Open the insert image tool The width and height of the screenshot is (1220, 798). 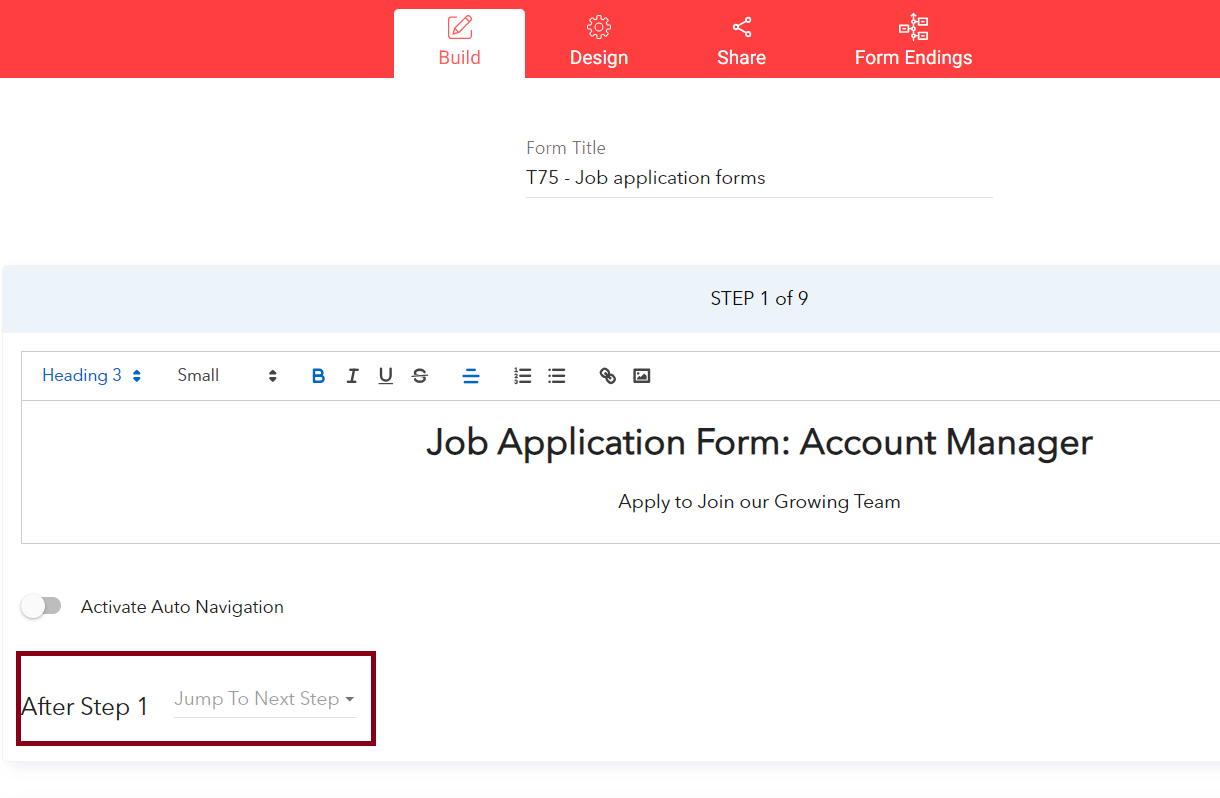click(641, 375)
